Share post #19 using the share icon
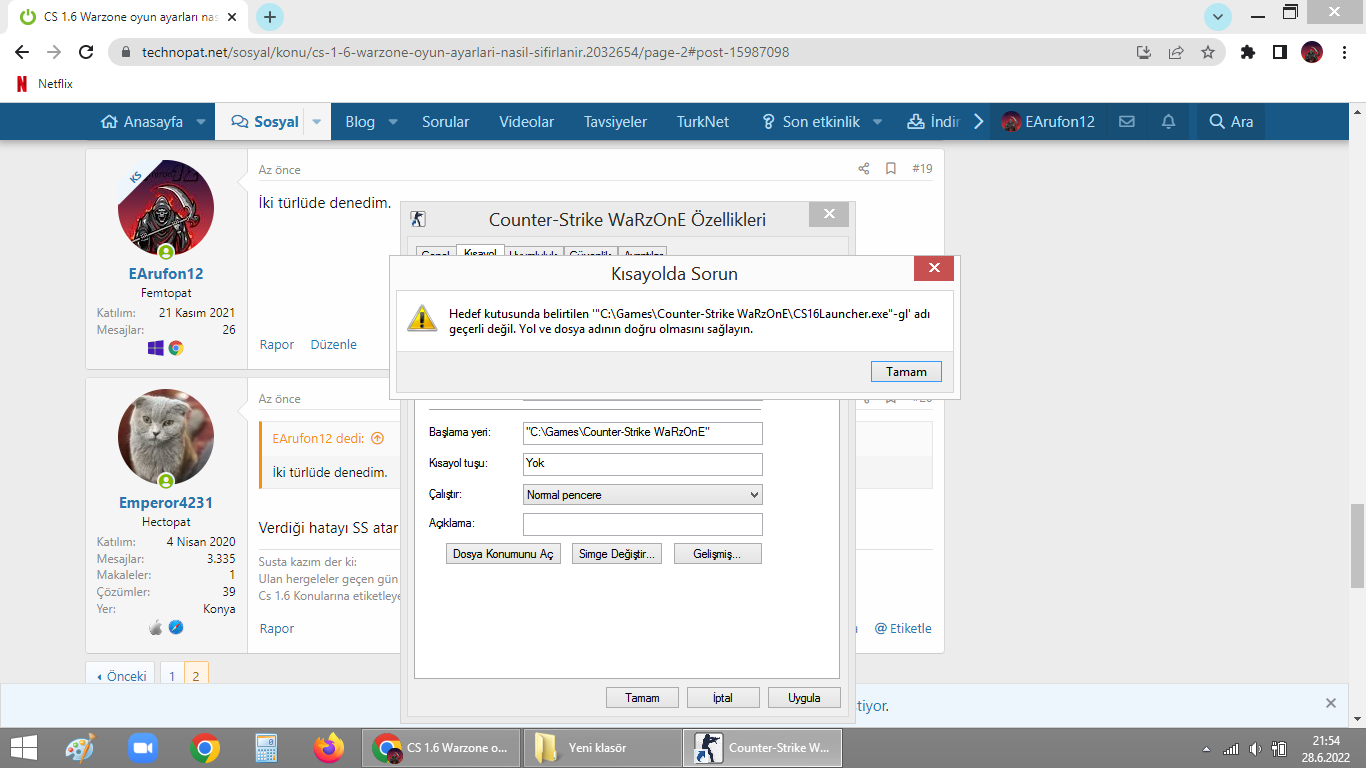Image resolution: width=1366 pixels, height=768 pixels. tap(864, 169)
